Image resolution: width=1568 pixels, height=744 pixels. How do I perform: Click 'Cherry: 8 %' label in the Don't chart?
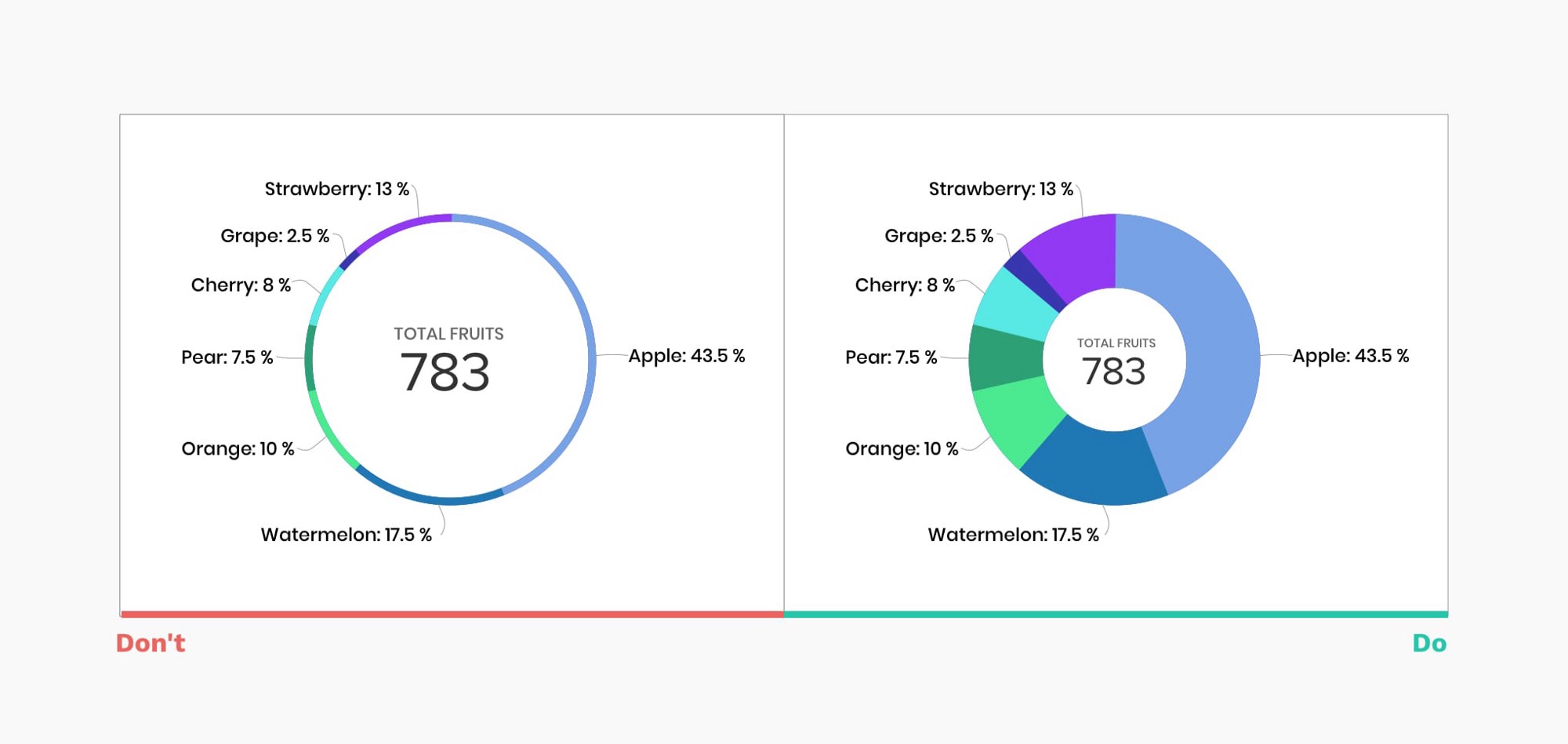(x=241, y=285)
